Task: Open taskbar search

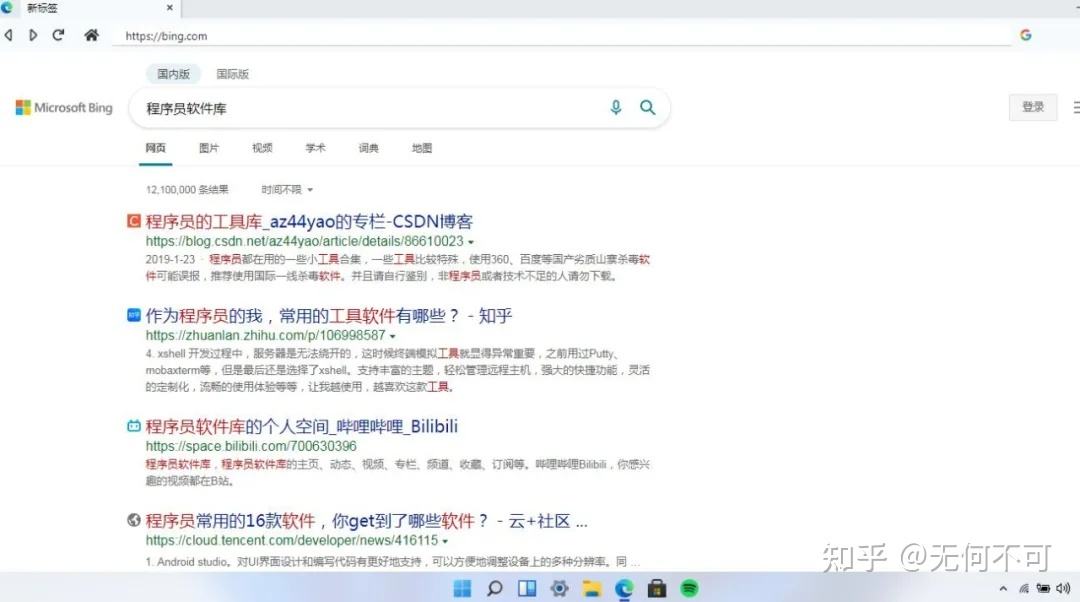Action: [495, 588]
